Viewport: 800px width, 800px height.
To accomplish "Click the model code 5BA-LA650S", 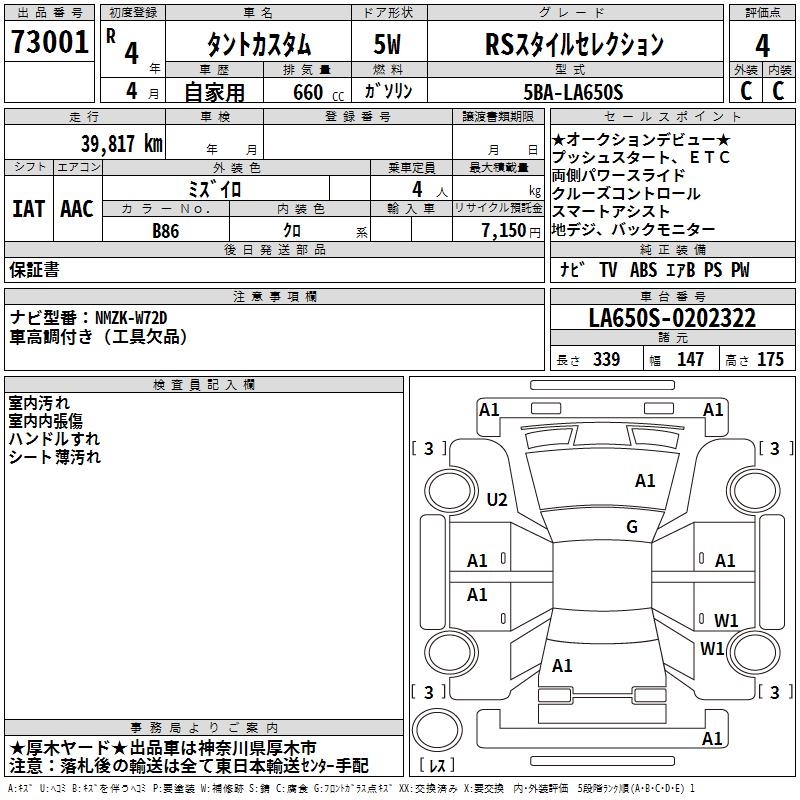I will point(573,92).
